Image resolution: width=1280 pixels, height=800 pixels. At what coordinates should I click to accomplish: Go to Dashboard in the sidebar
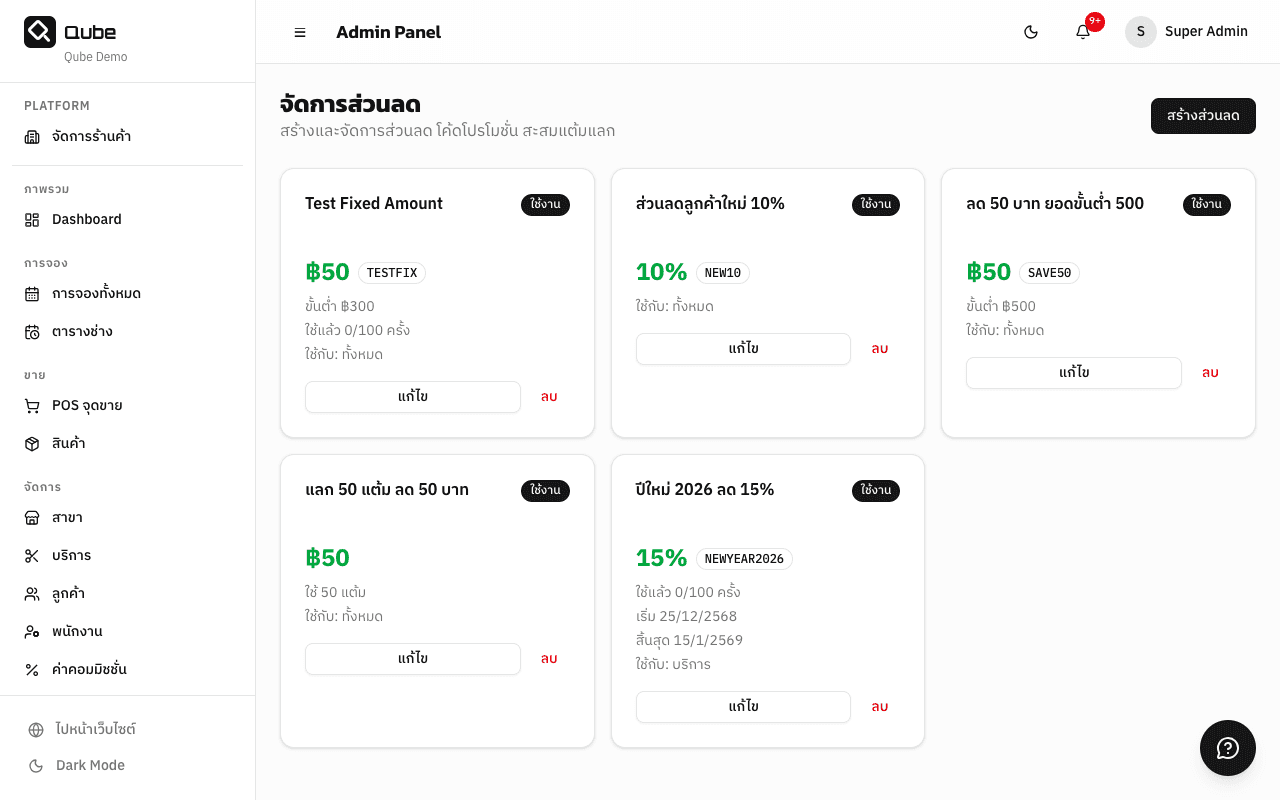coord(86,220)
